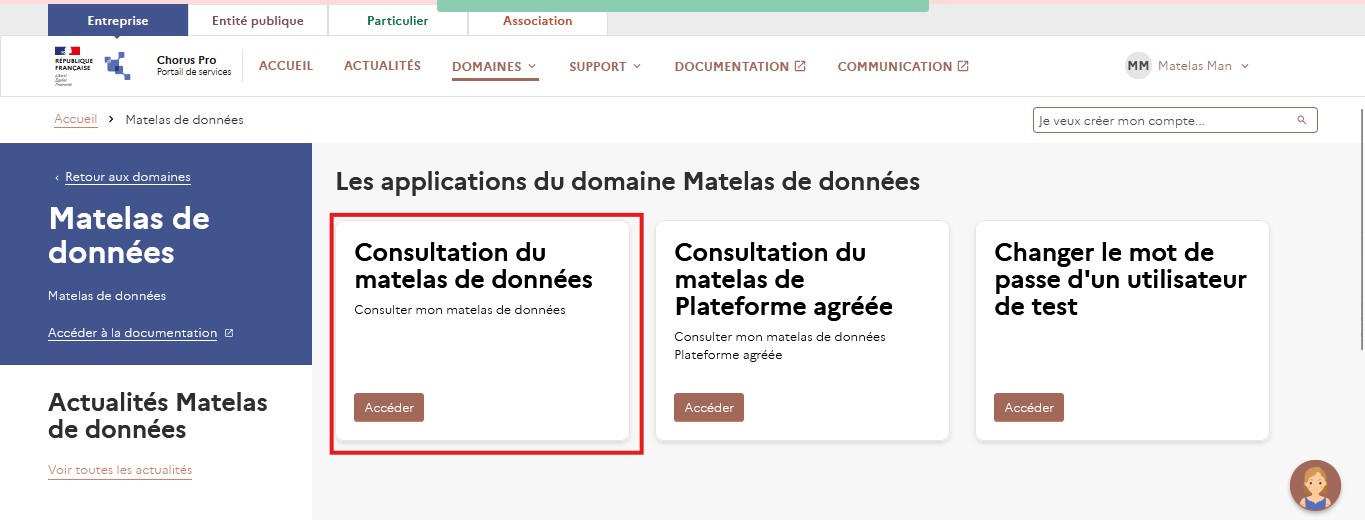
Task: Click the 'Matelas de données' breadcrumb text
Action: [x=184, y=120]
